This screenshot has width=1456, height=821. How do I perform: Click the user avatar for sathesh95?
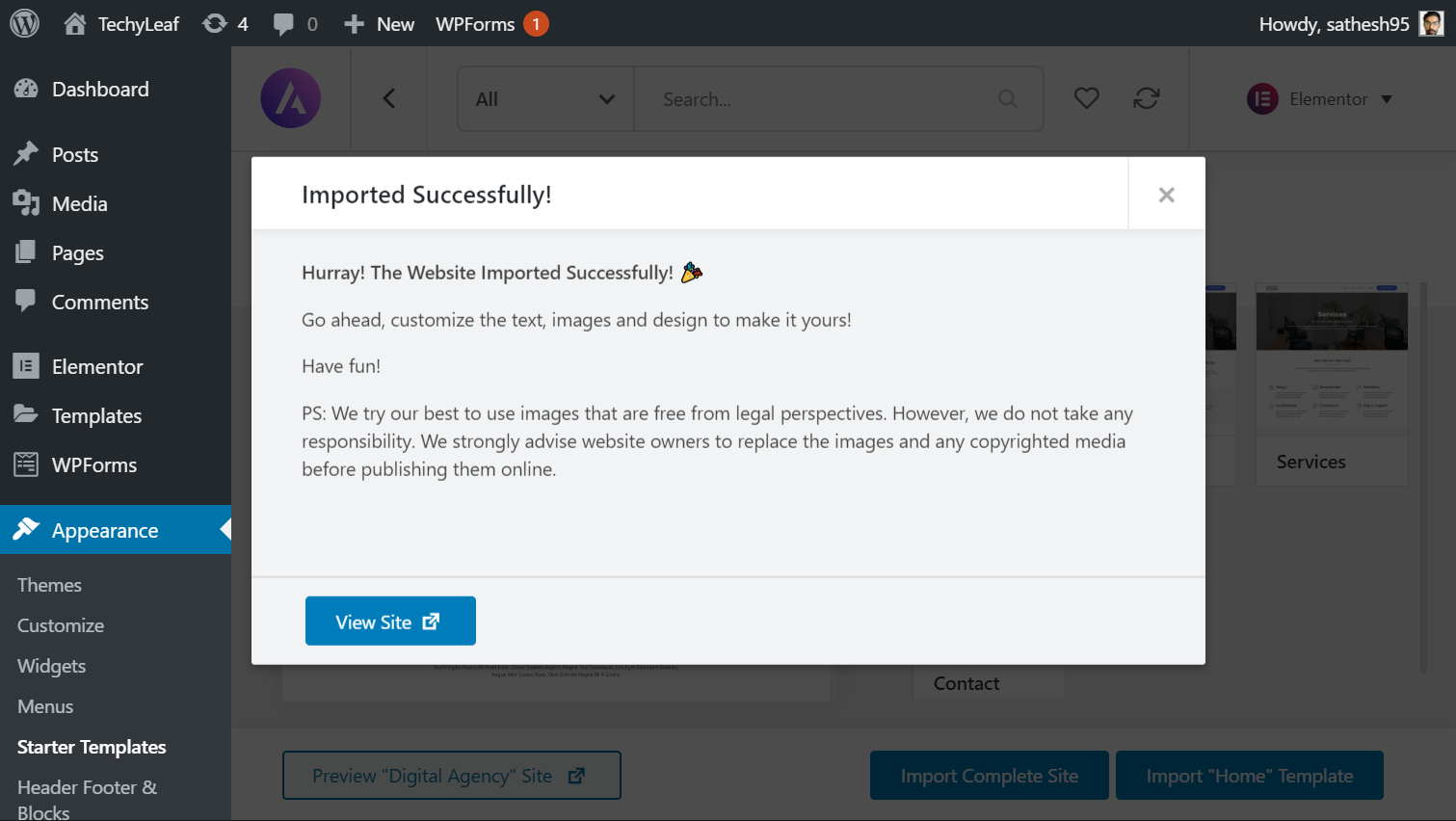tap(1432, 23)
